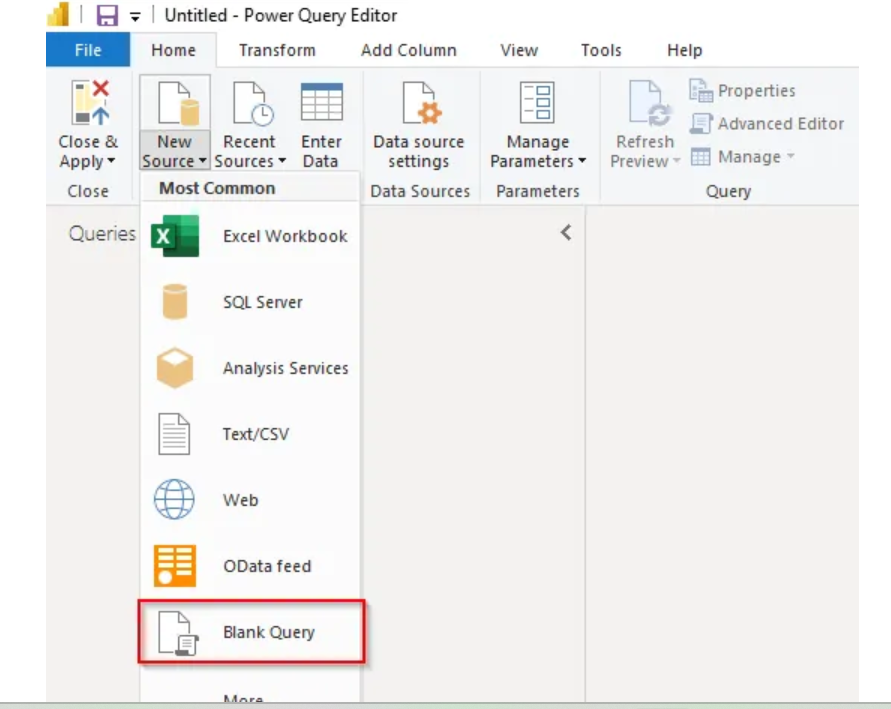Click the Save floppy disk icon

[x=107, y=15]
